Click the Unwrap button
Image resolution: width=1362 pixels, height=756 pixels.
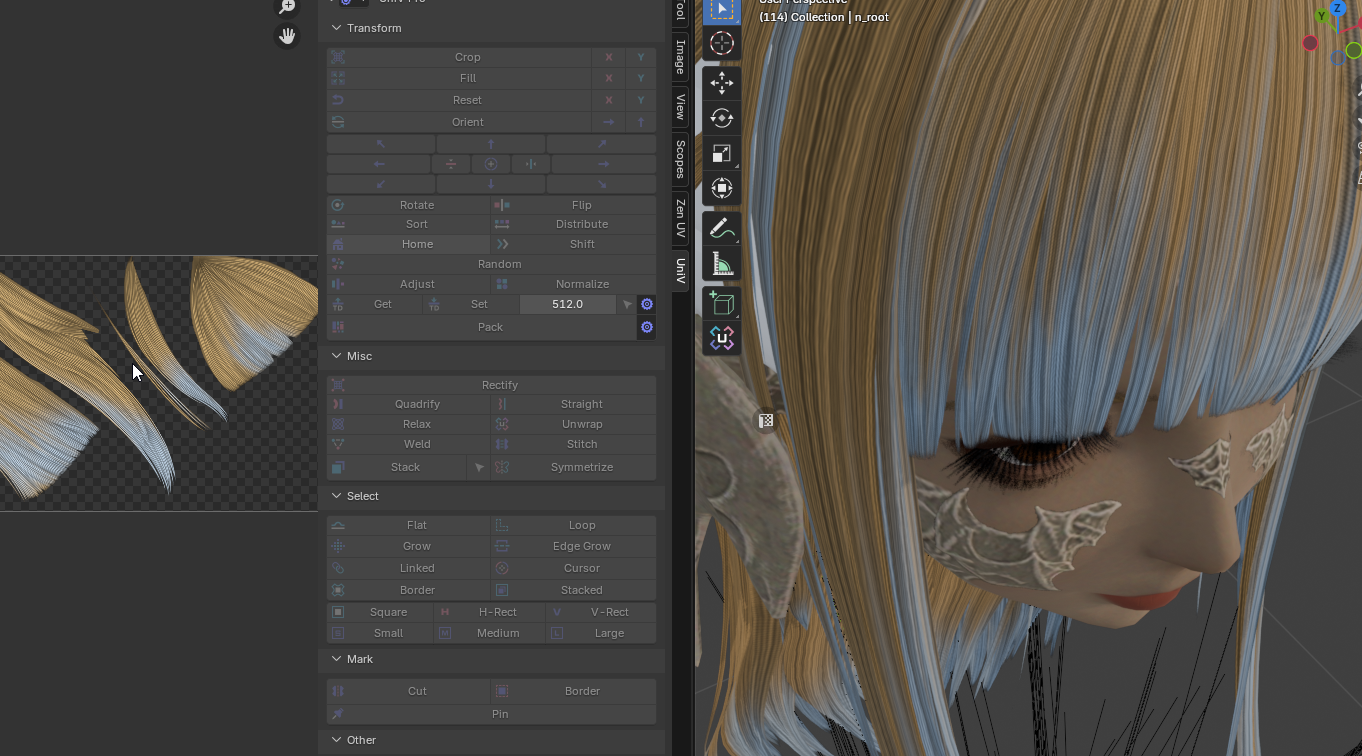click(x=581, y=424)
